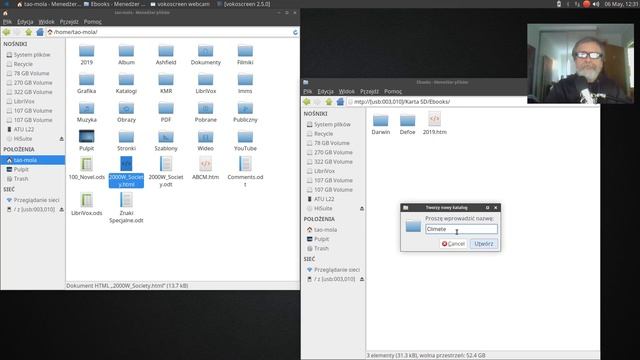Select the ABCM.htm file
Screen dimensions: 640x360
click(x=205, y=168)
